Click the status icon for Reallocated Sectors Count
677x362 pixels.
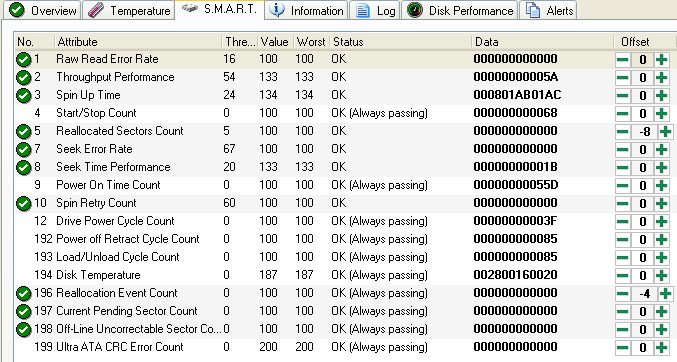point(23,131)
